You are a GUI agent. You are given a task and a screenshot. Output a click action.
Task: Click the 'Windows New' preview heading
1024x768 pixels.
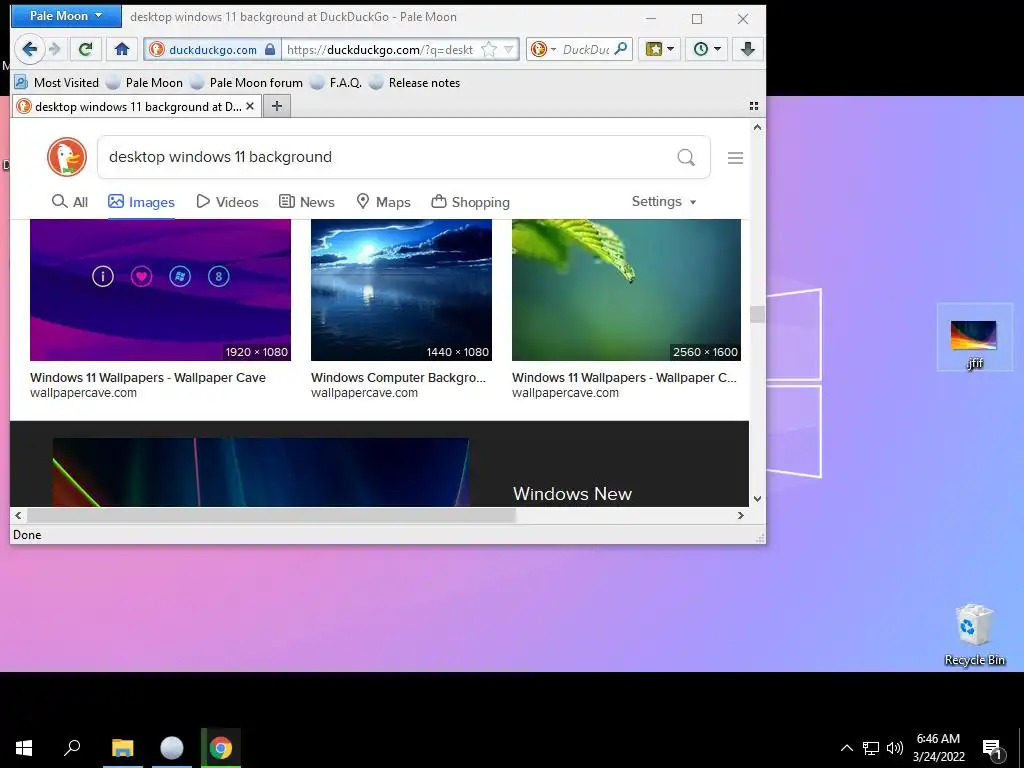[x=572, y=494]
